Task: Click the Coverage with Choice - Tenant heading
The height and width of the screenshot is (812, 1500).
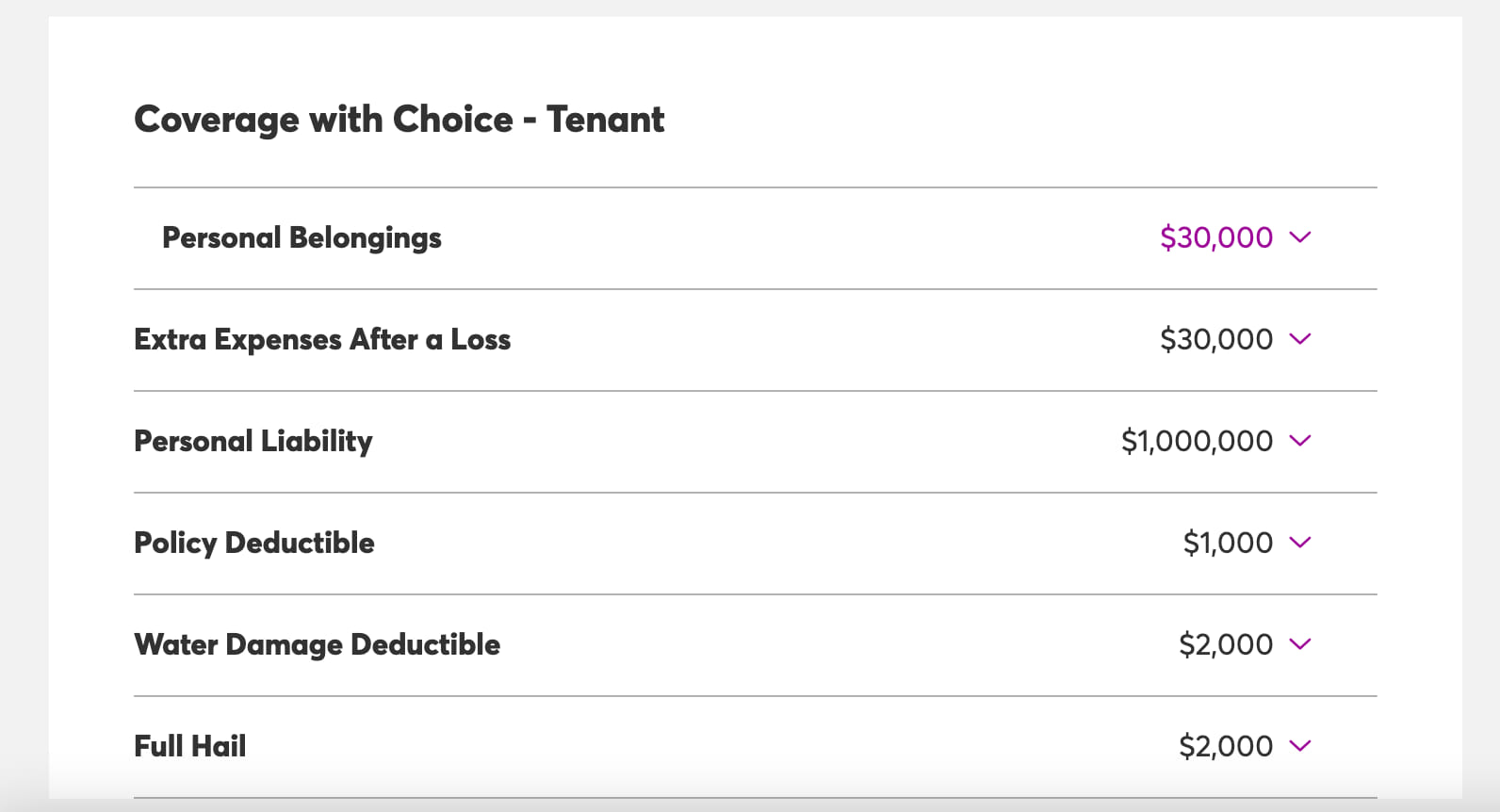Action: pos(399,120)
